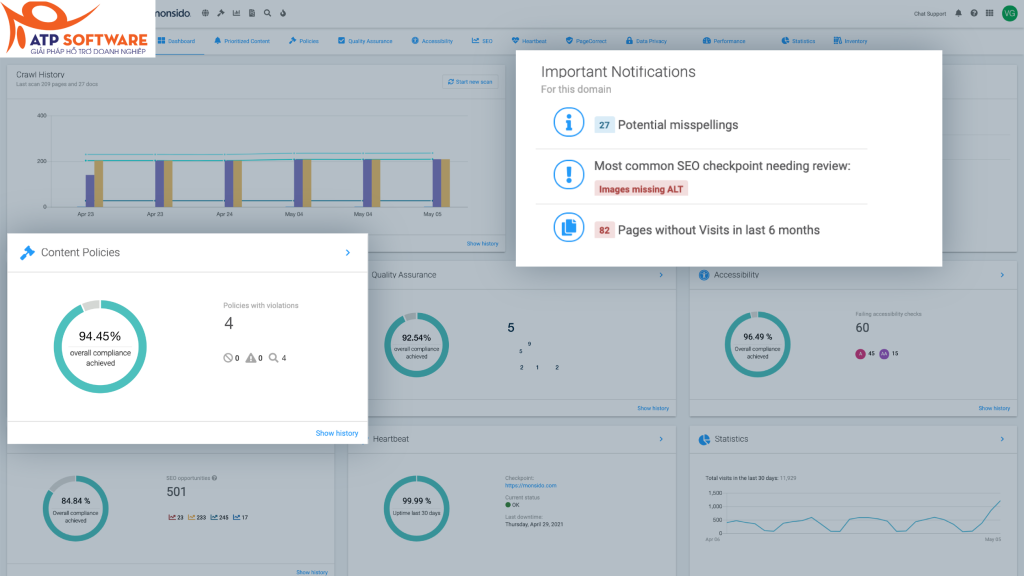
Task: Click the pages icon beside Pages without Visits
Action: pyautogui.click(x=569, y=227)
